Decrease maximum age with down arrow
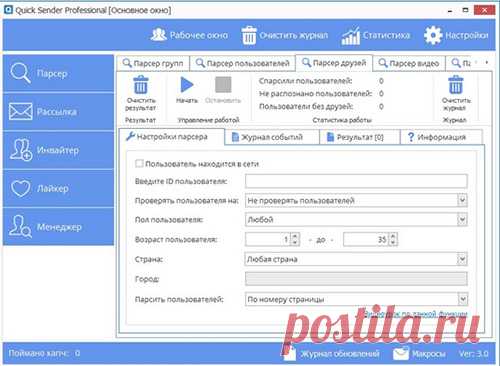The height and width of the screenshot is (366, 500). (x=393, y=242)
